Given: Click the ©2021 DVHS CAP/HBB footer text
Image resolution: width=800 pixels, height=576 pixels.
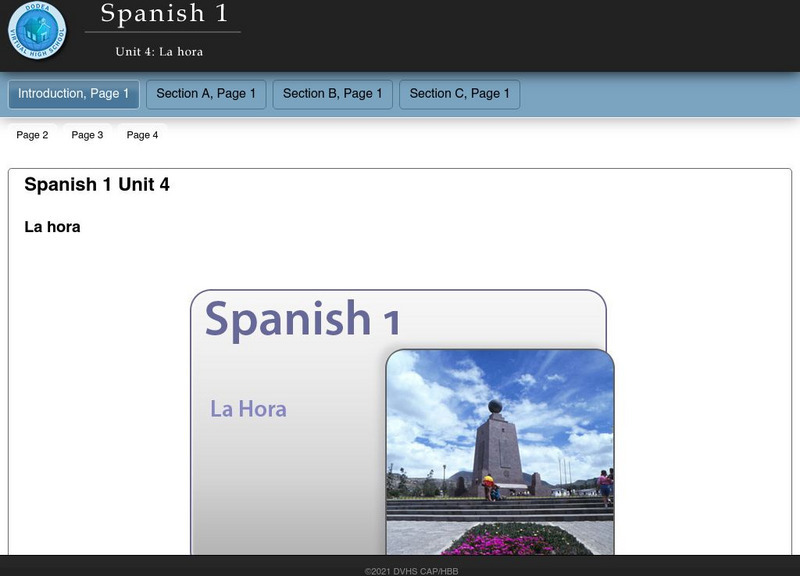Looking at the screenshot, I should coord(411,570).
